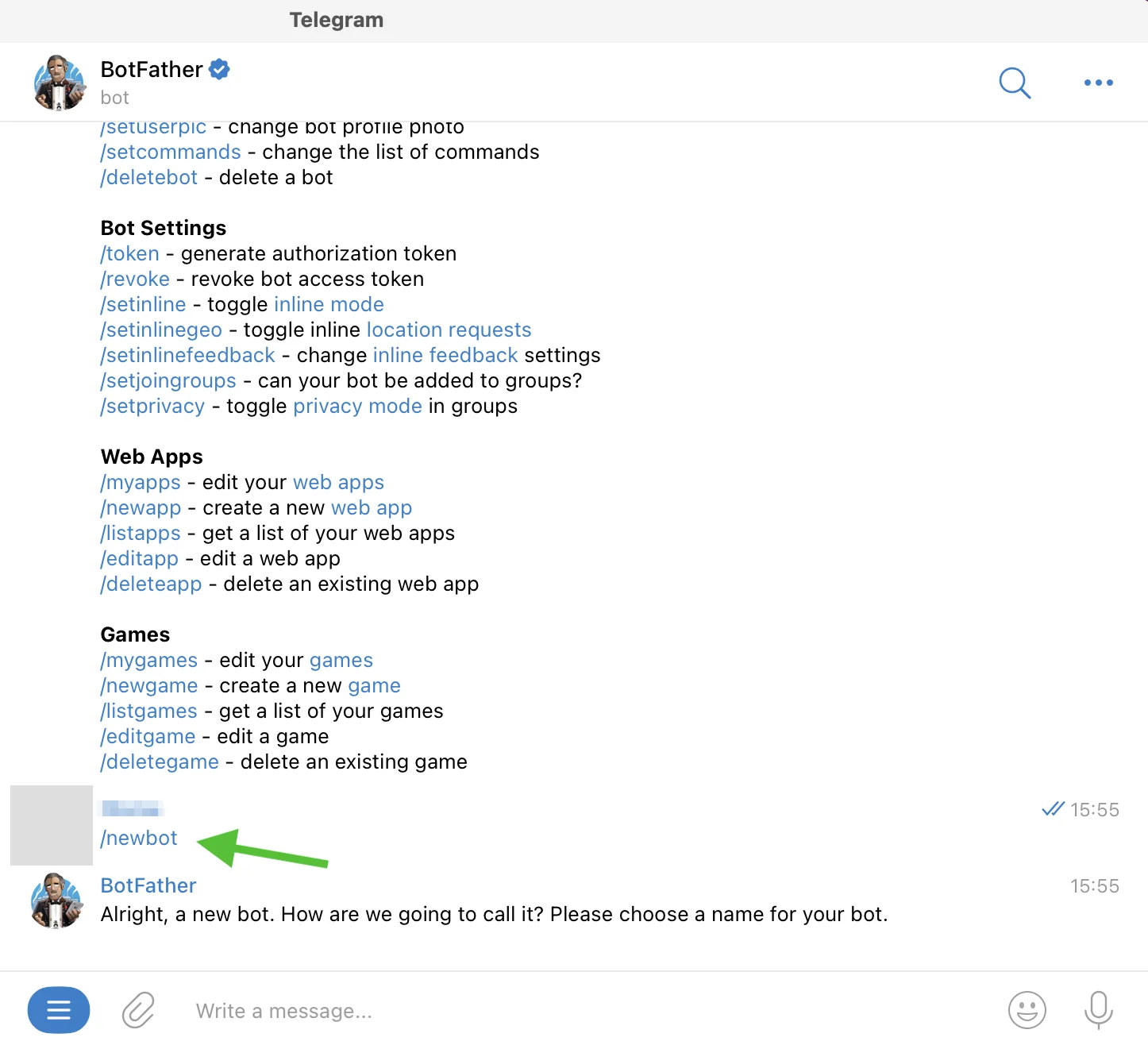Open the 'game' hyperlink after /newgame
The width and height of the screenshot is (1148, 1045).
(374, 685)
